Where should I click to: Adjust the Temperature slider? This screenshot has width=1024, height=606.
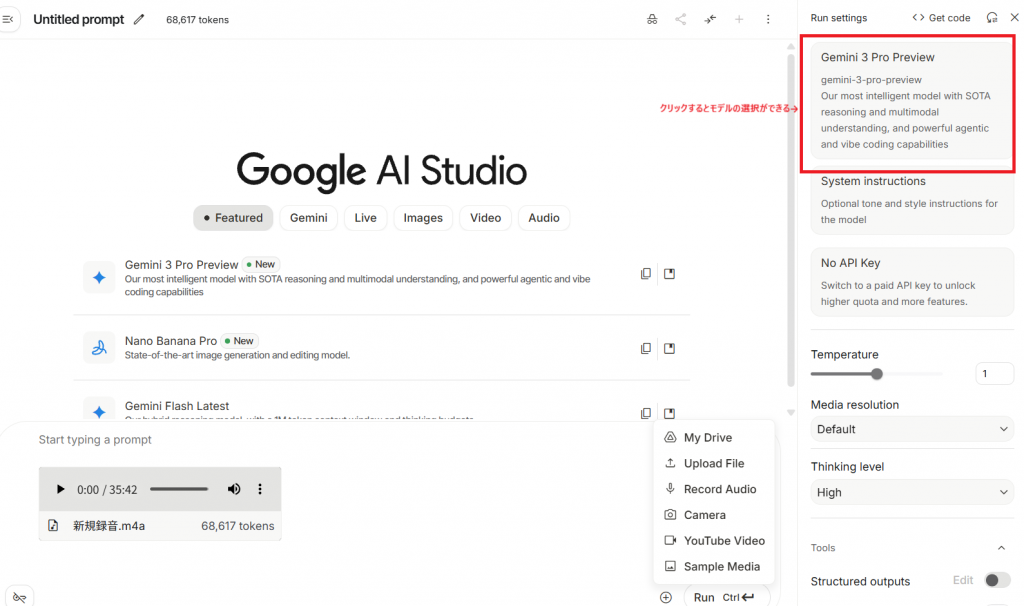[877, 374]
